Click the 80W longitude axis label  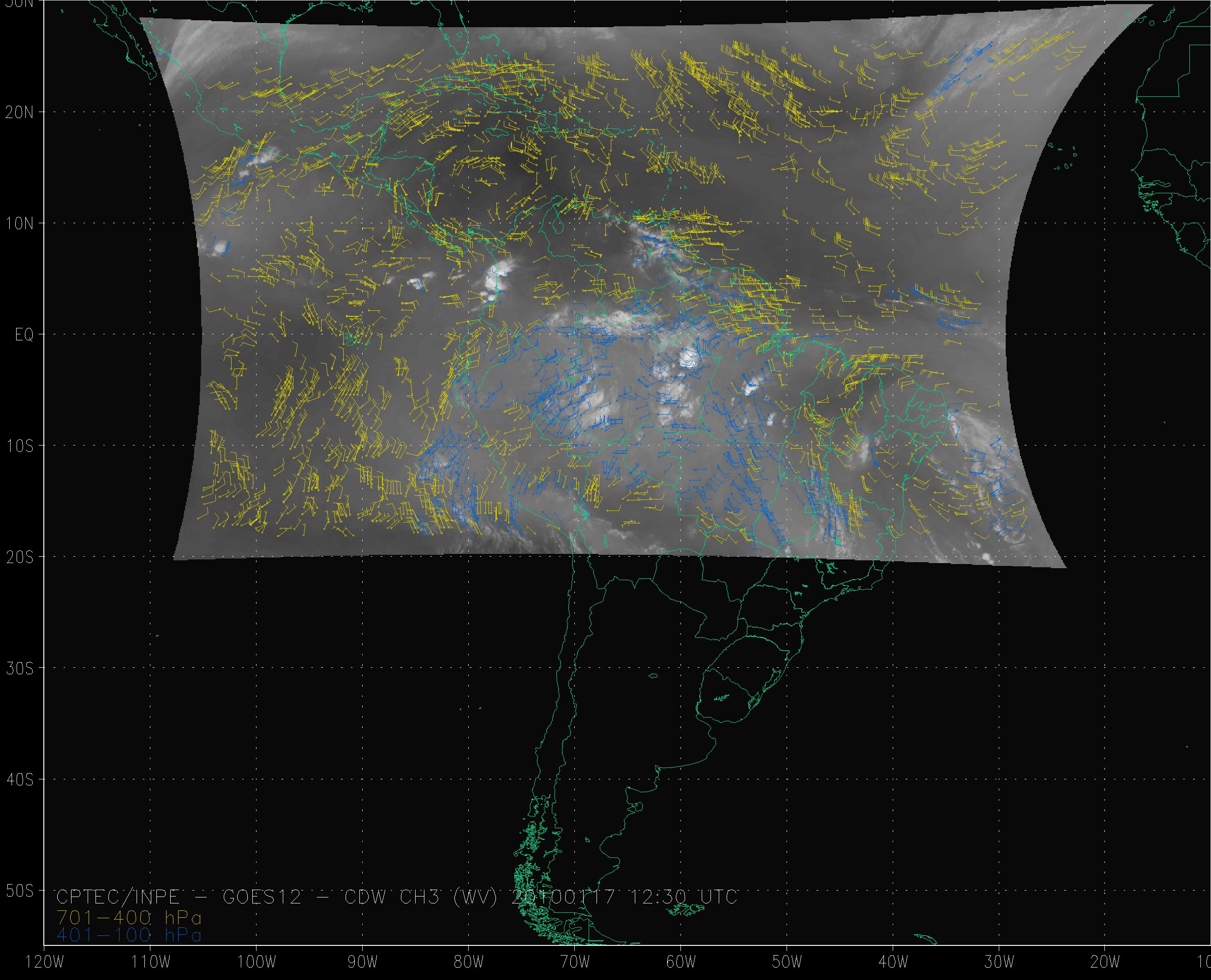tap(469, 962)
